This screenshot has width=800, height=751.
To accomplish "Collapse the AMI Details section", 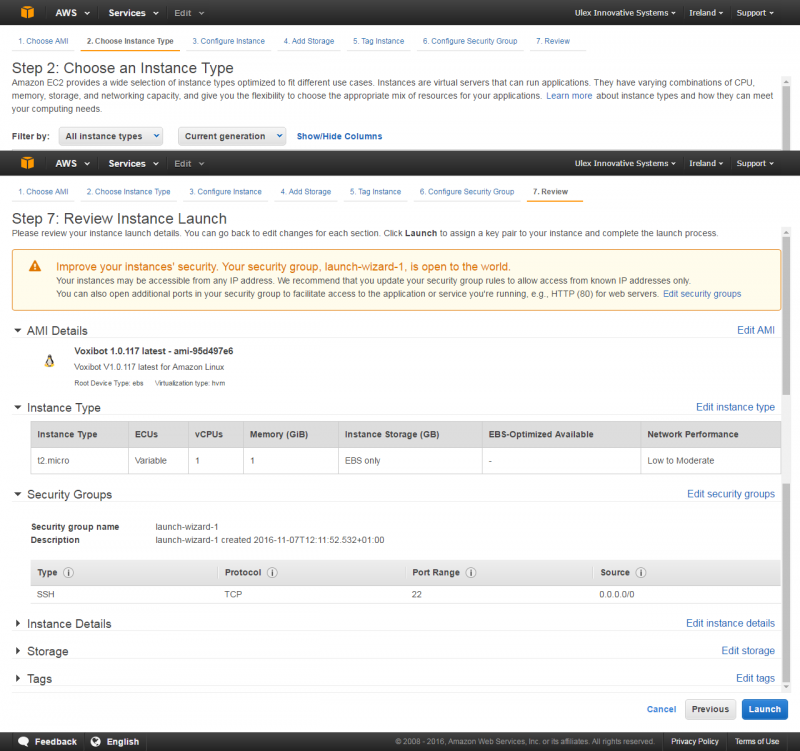I will (18, 331).
